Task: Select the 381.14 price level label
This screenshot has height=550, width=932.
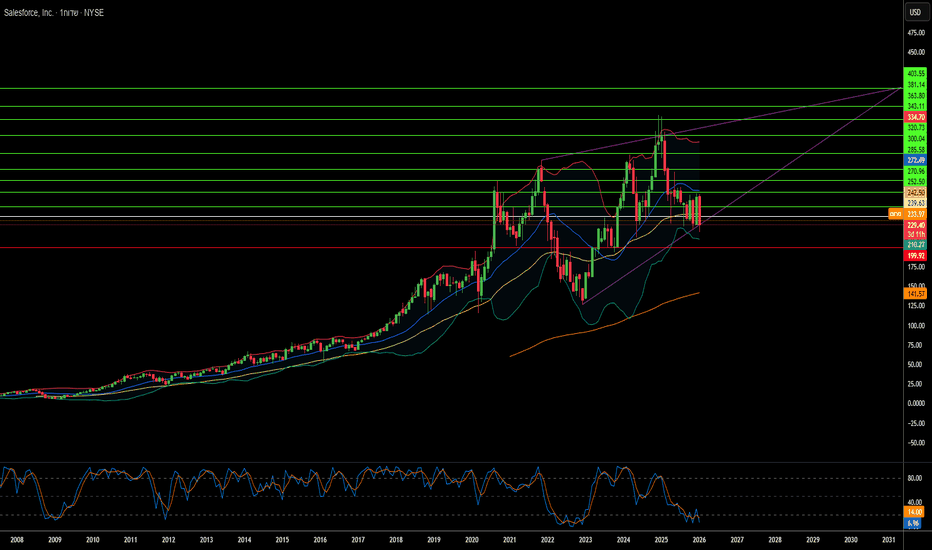Action: [915, 84]
